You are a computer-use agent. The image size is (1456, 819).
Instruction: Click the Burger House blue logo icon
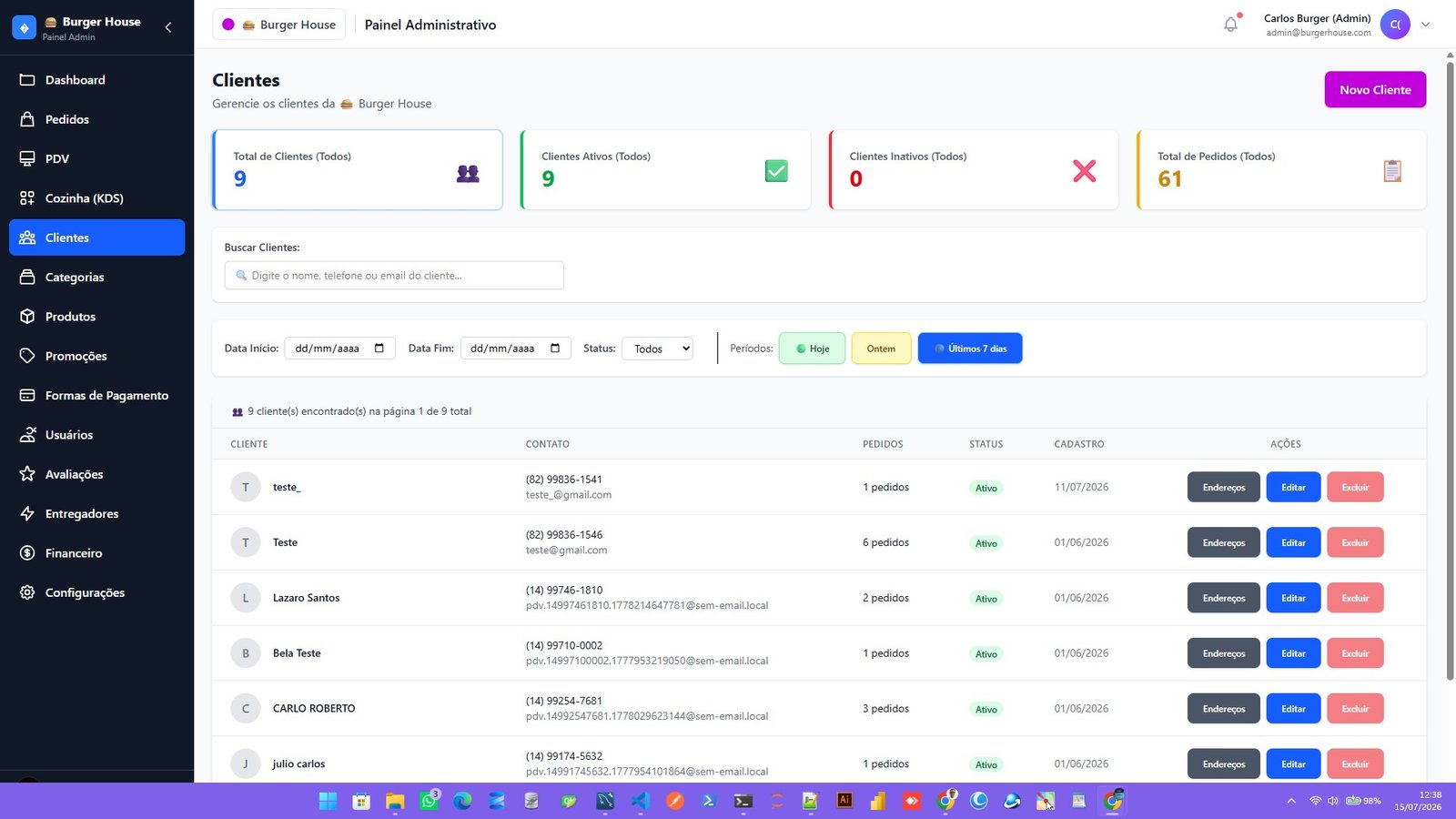[25, 27]
